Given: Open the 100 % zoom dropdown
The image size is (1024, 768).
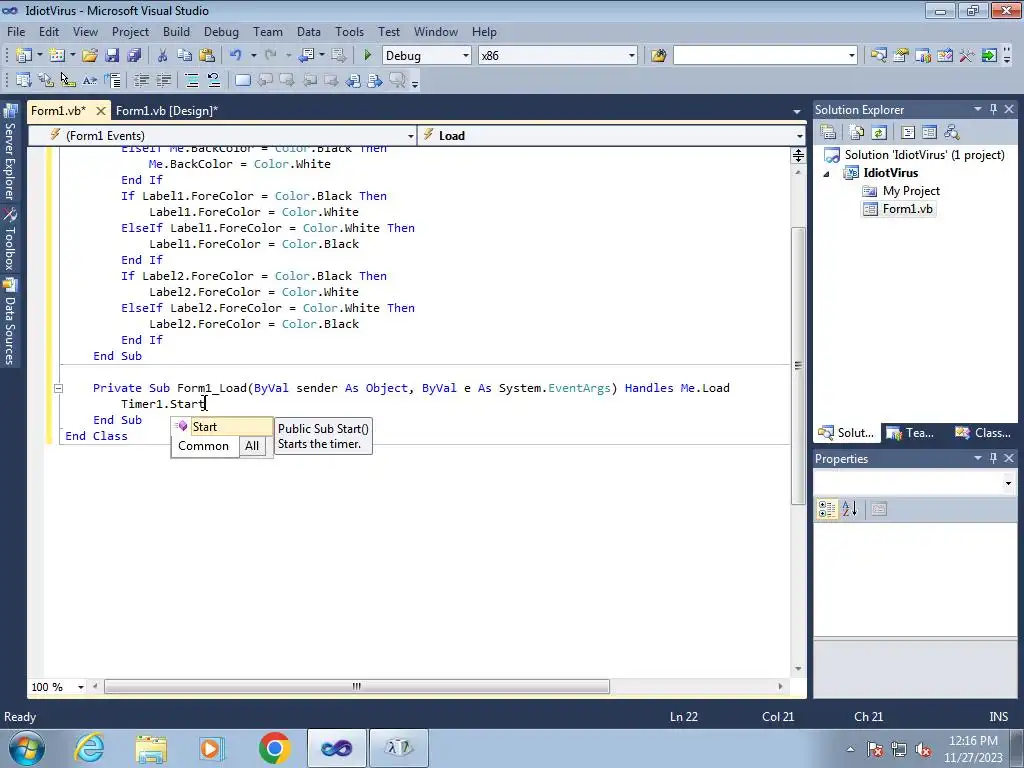Looking at the screenshot, I should [81, 687].
